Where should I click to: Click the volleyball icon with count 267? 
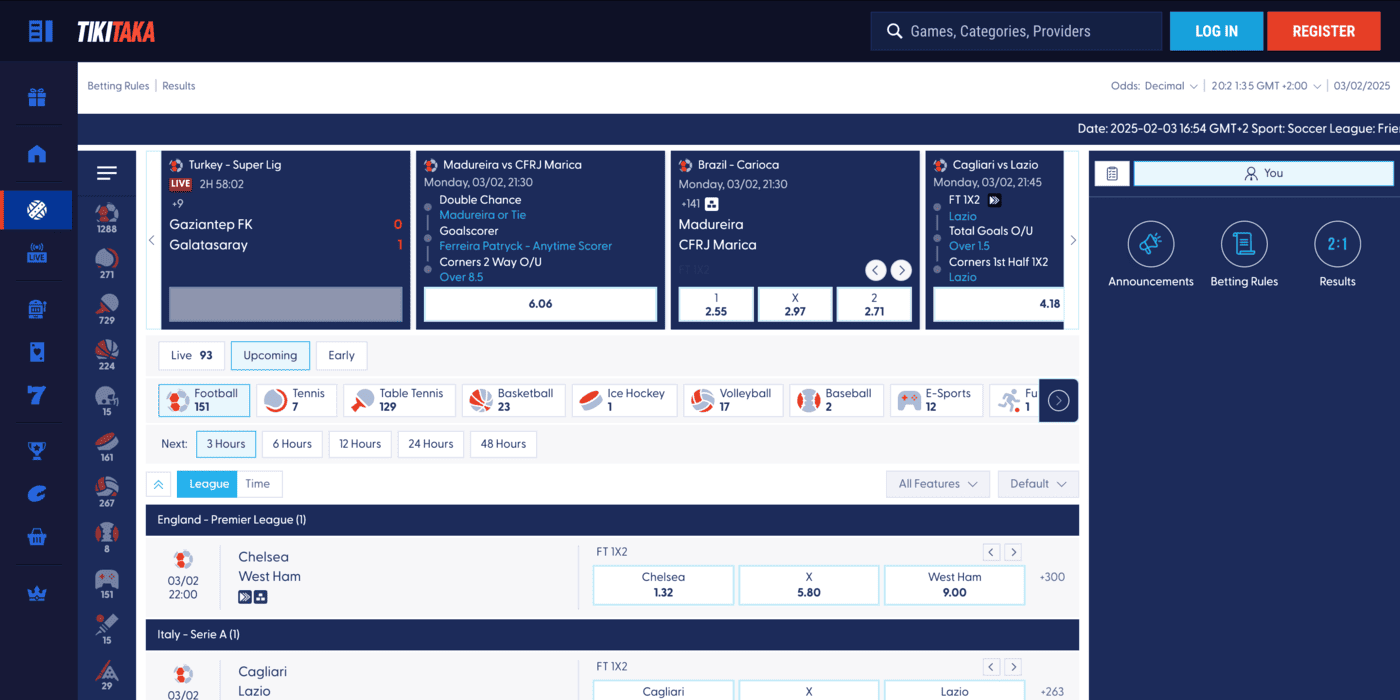tap(107, 492)
